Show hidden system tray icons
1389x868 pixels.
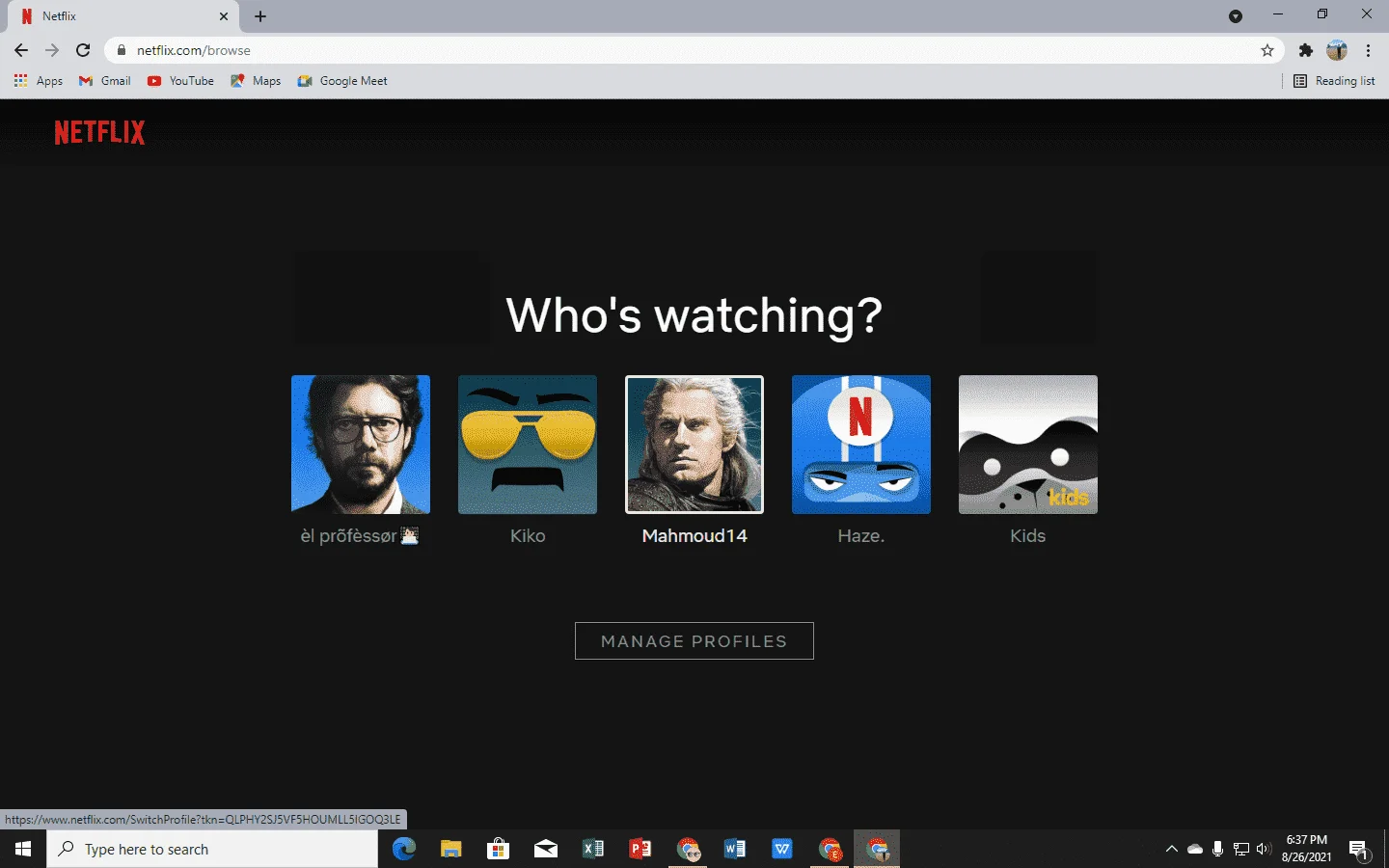coord(1172,849)
